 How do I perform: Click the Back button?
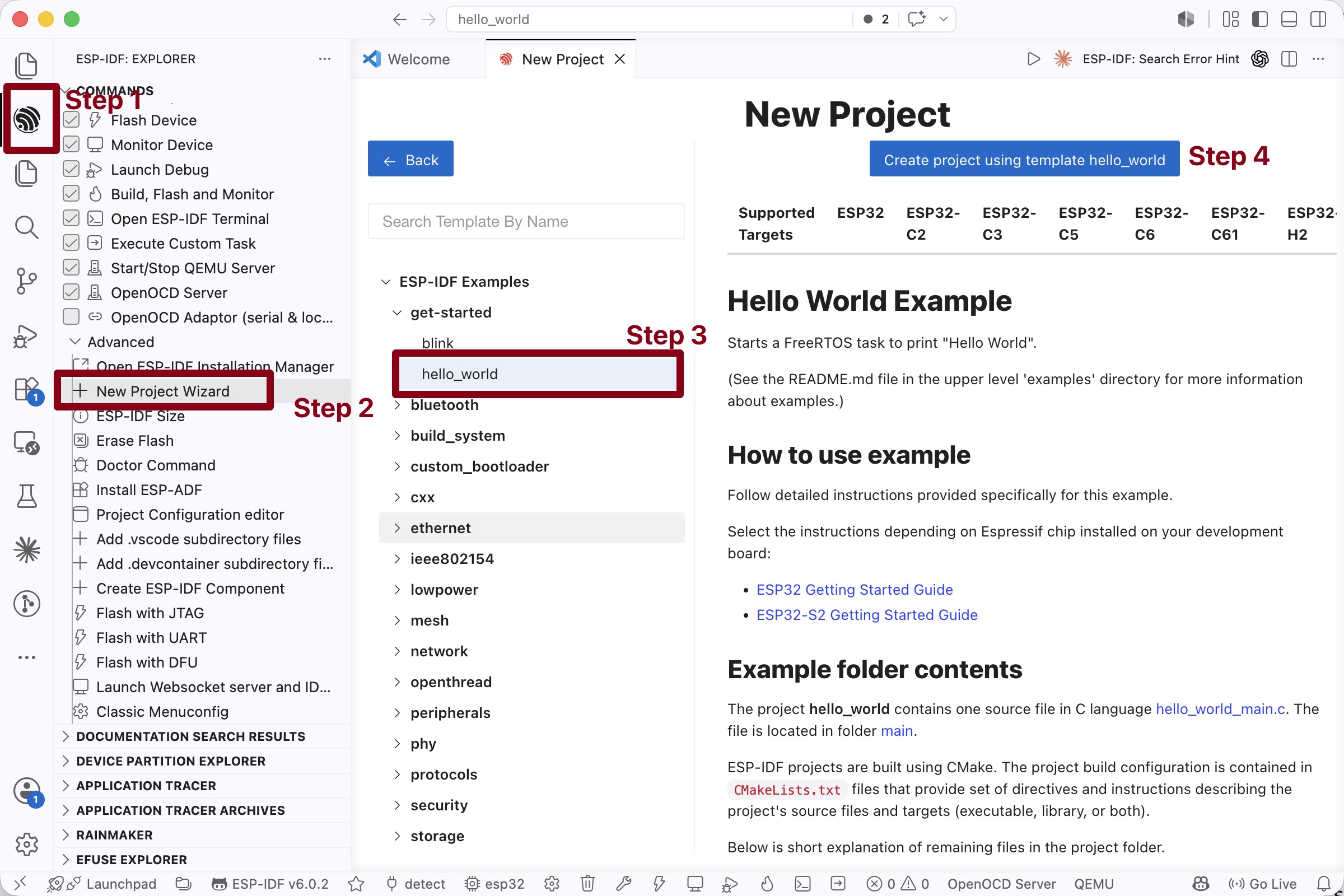pyautogui.click(x=410, y=159)
